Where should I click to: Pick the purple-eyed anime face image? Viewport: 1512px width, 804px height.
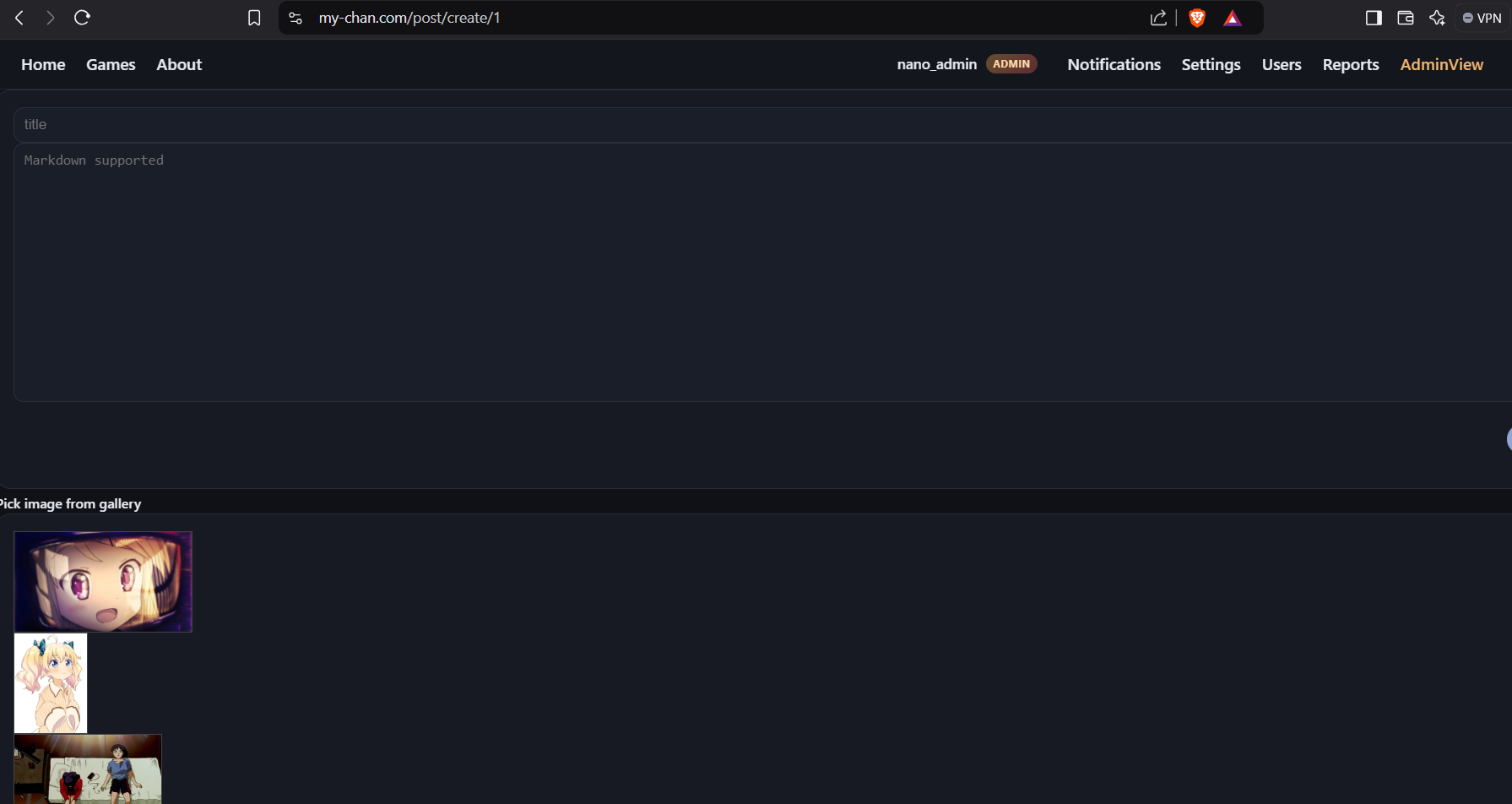tap(103, 582)
